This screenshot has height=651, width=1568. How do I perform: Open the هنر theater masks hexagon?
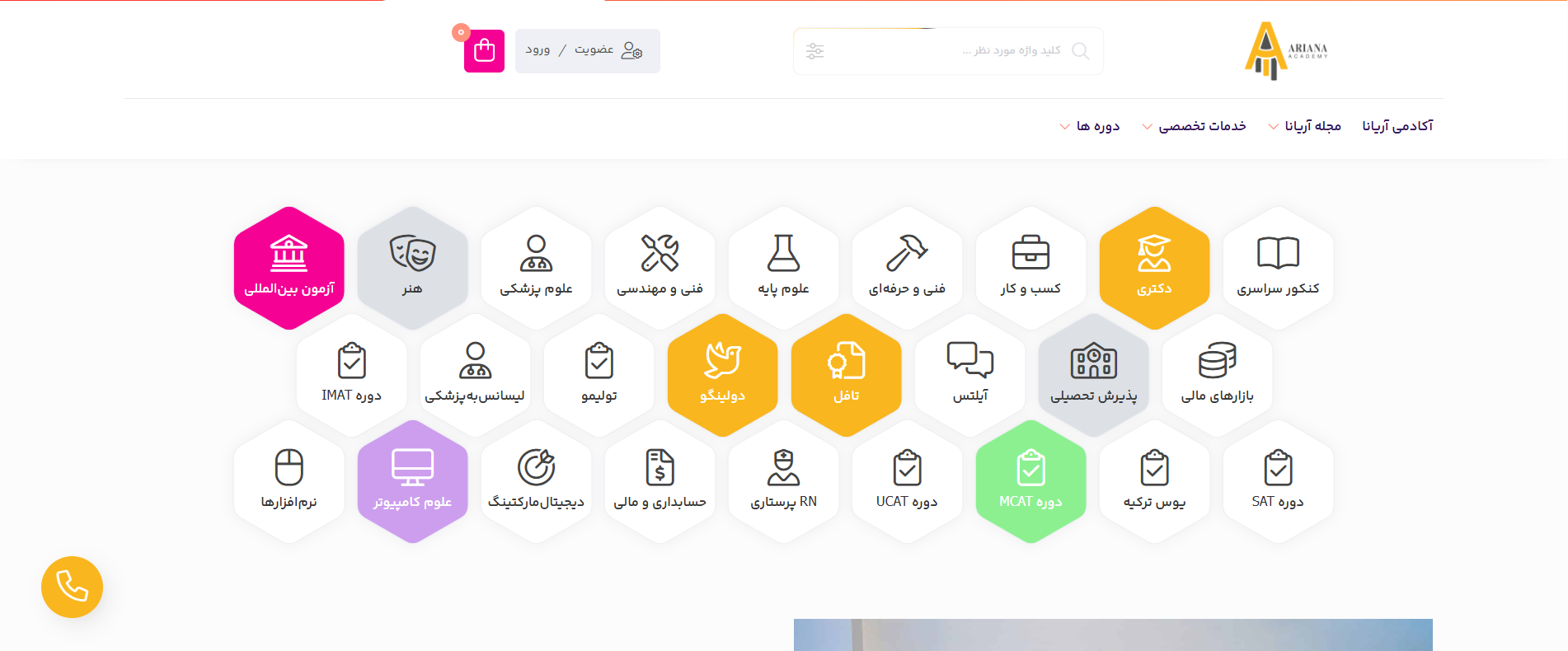tap(412, 268)
